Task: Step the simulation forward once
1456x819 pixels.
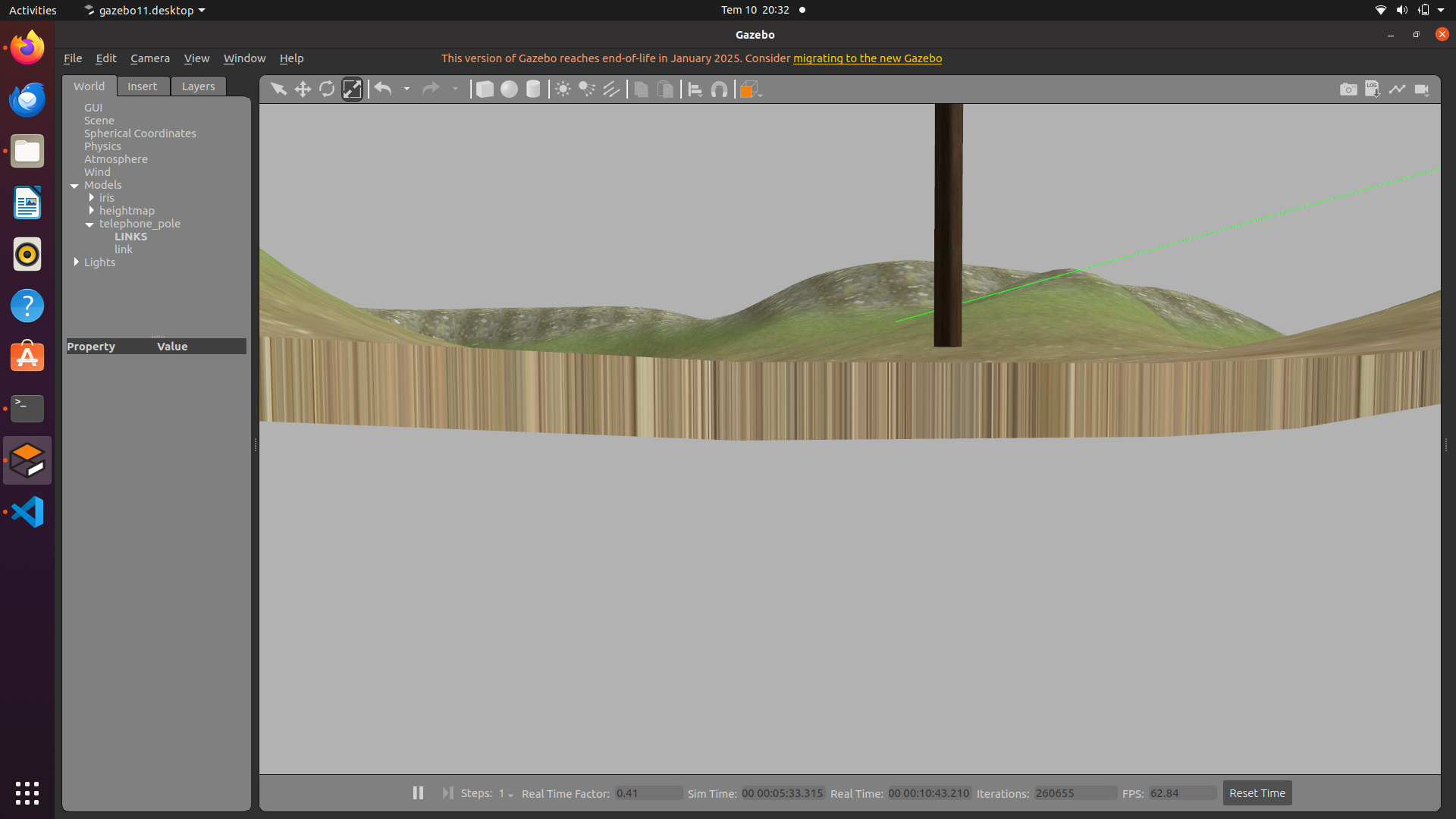Action: point(447,792)
